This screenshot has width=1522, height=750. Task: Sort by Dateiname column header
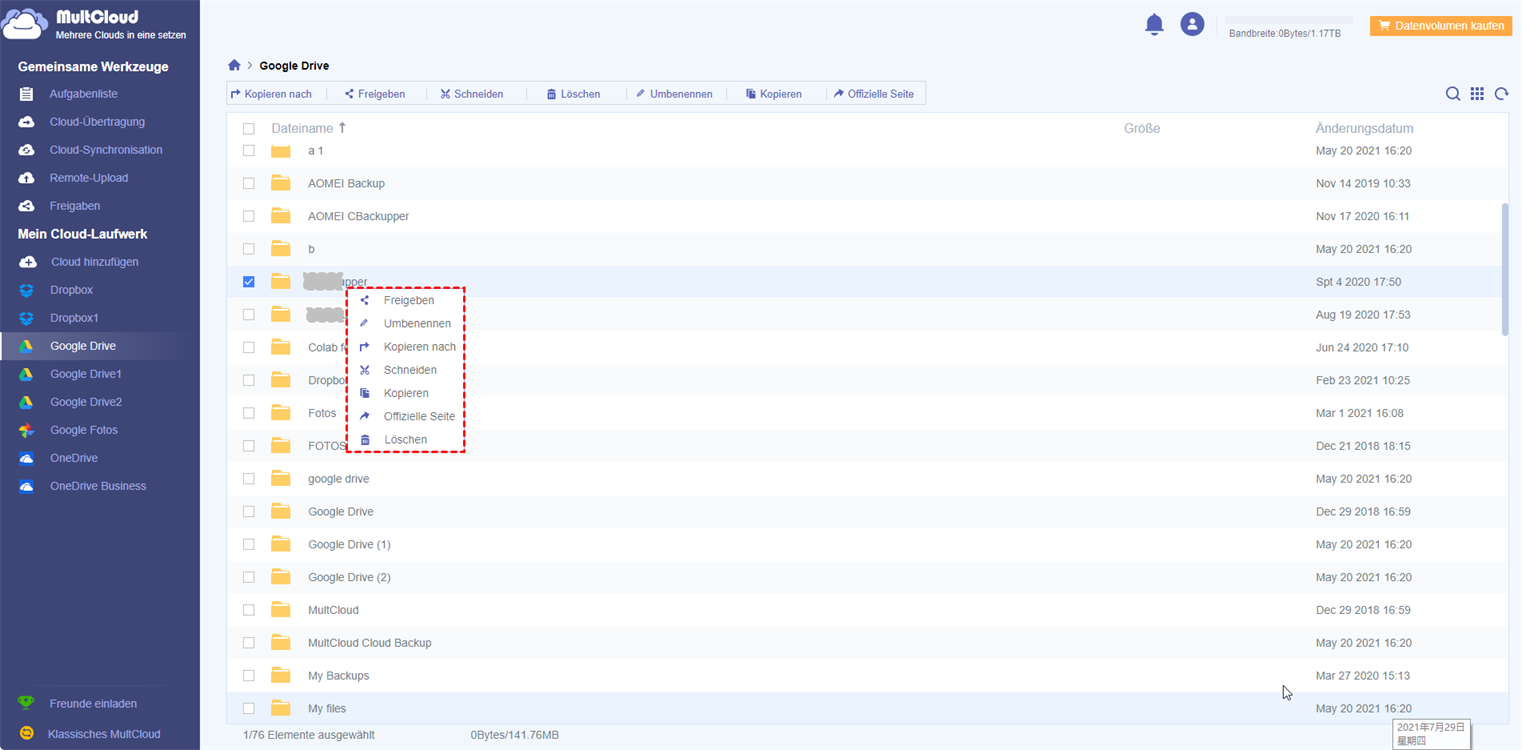pos(309,128)
